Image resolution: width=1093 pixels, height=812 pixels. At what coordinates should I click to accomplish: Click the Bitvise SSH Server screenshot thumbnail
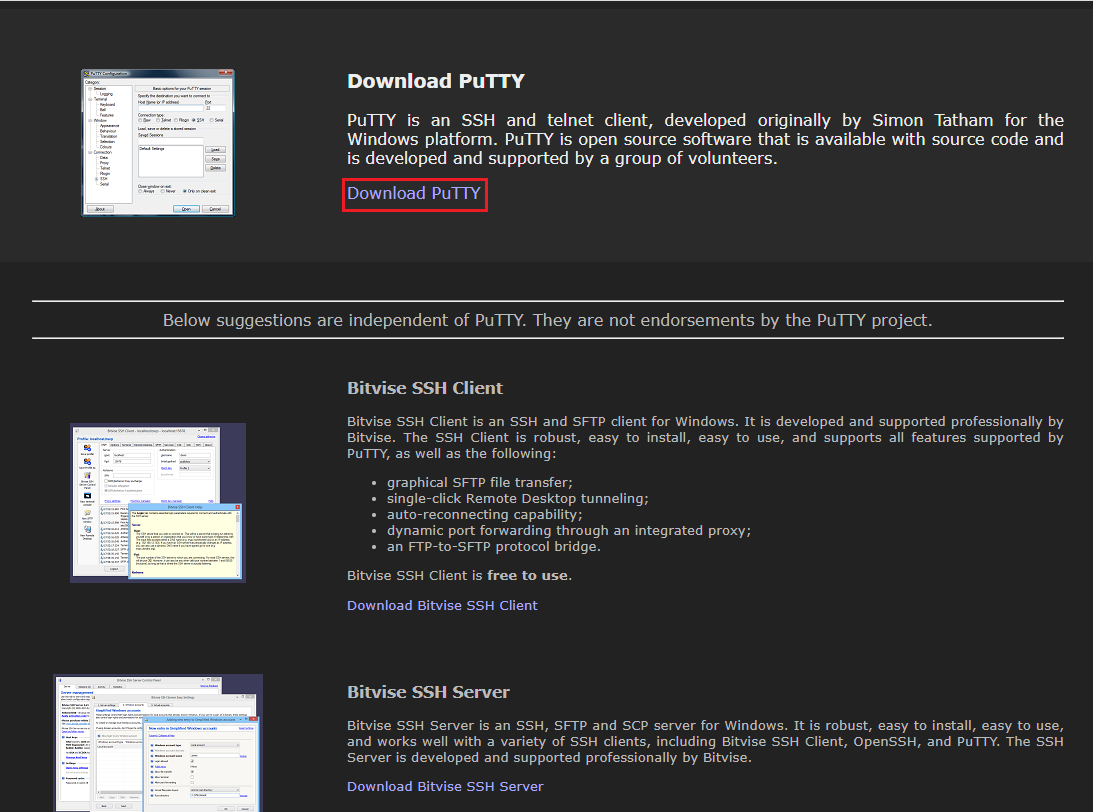pyautogui.click(x=158, y=743)
